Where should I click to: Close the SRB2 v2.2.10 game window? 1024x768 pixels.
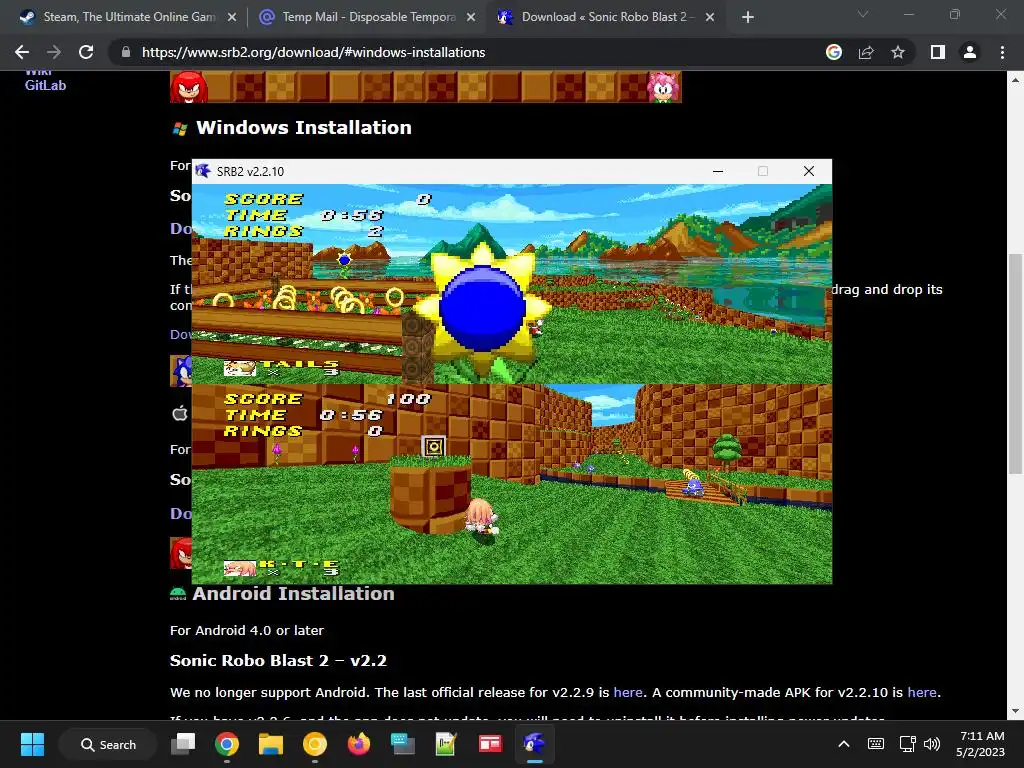click(x=808, y=171)
